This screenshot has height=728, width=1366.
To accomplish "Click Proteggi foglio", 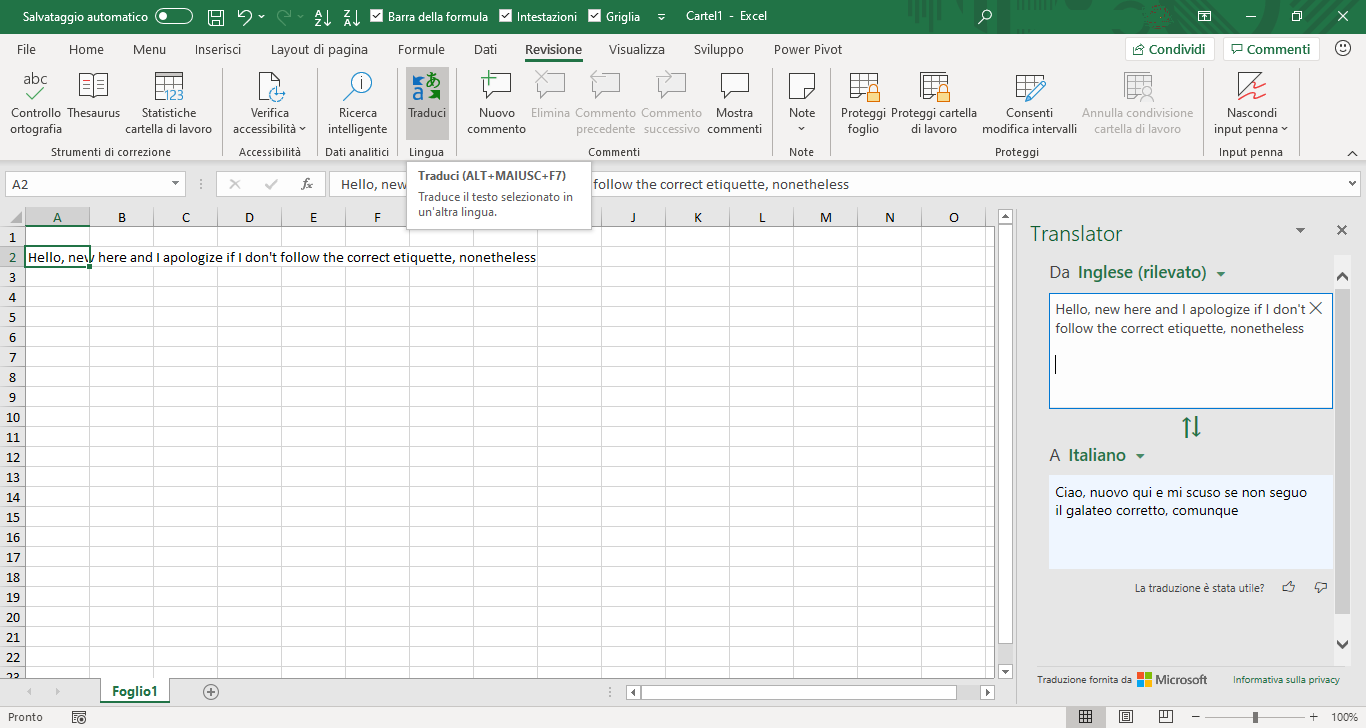I will point(863,103).
